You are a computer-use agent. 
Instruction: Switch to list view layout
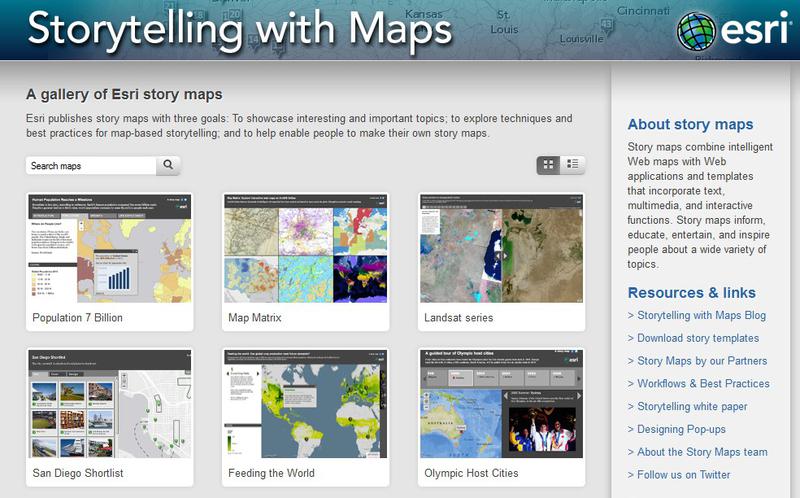click(x=572, y=165)
